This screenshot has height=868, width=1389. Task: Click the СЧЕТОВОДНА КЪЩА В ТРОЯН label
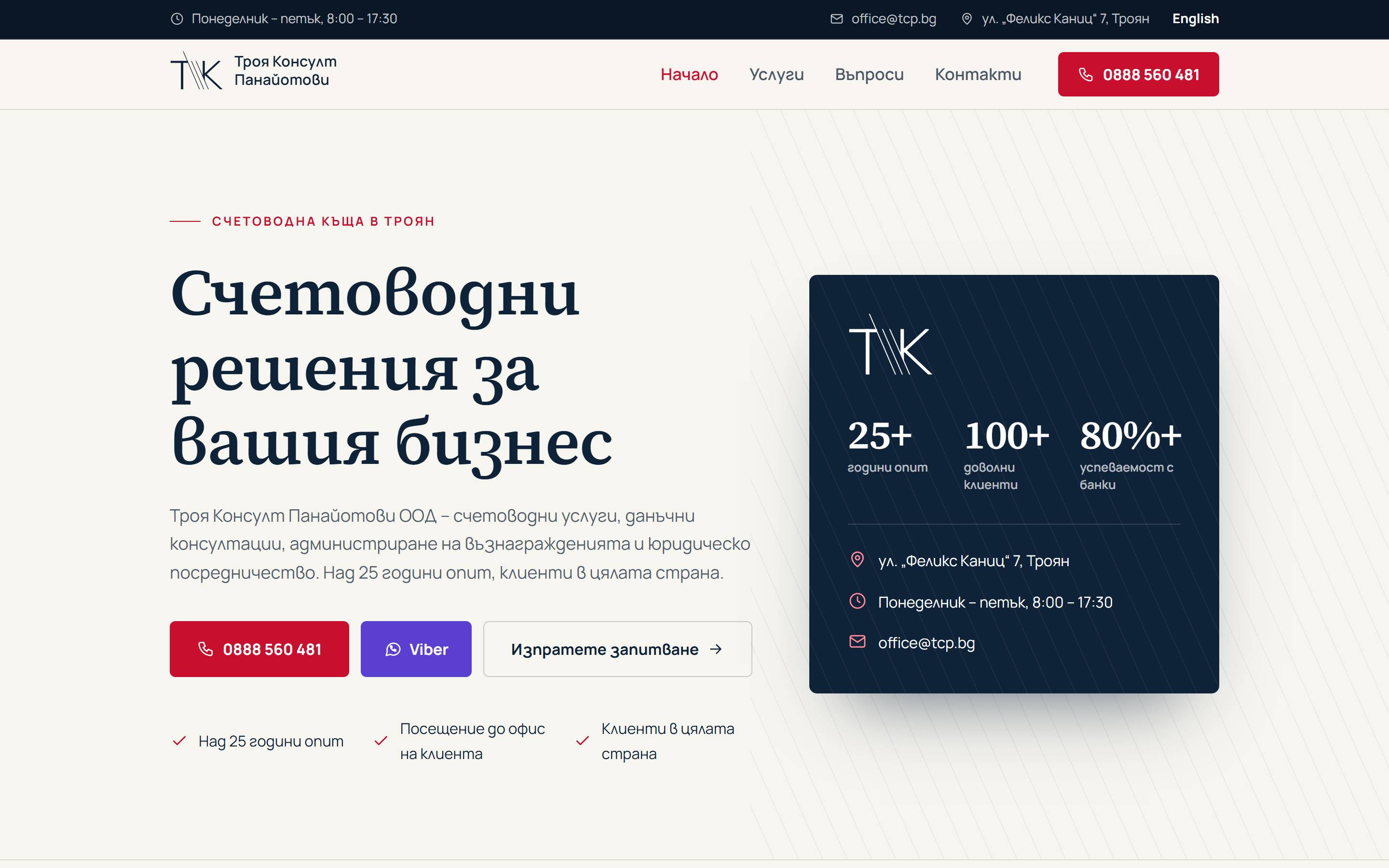click(323, 221)
